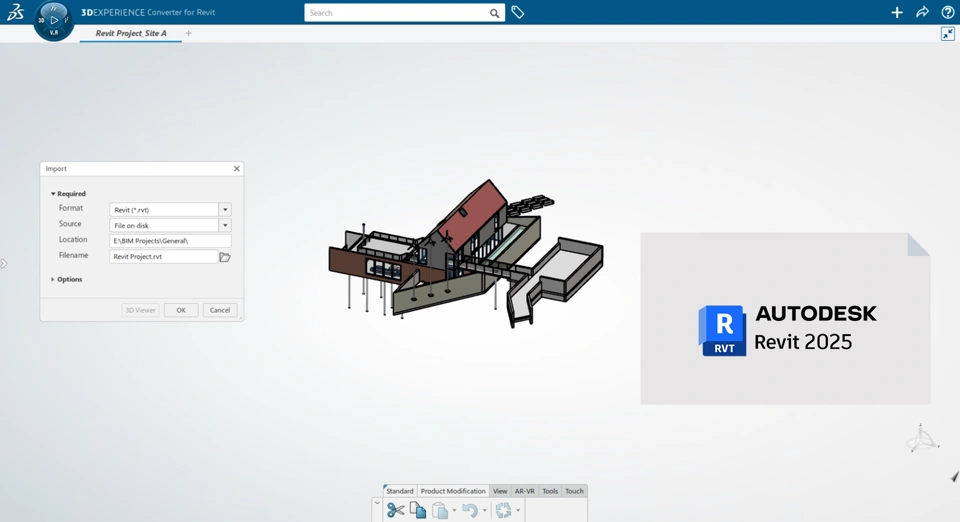The width and height of the screenshot is (960, 522).
Task: Open the compass play button
Action: (54, 20)
